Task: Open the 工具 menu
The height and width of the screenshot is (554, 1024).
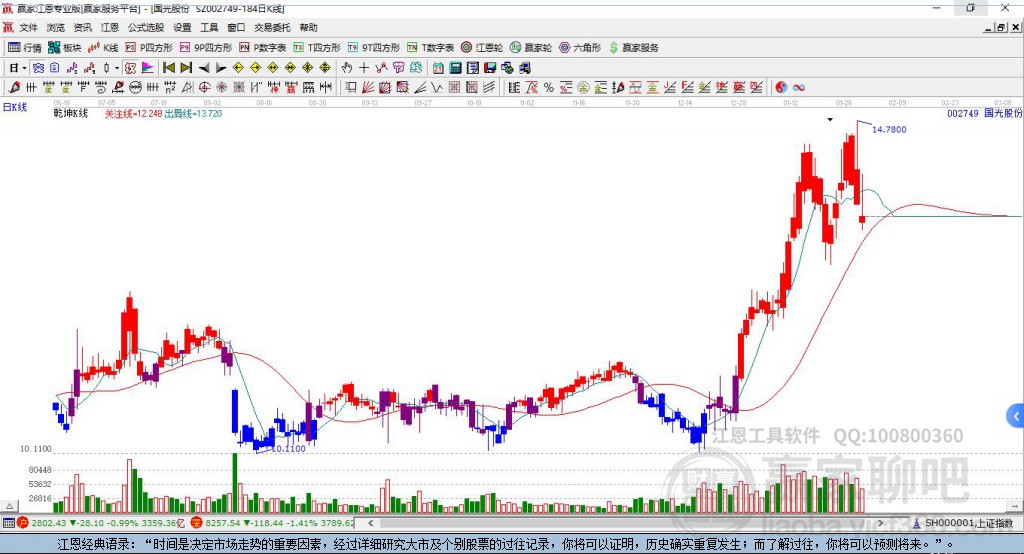Action: pos(209,27)
